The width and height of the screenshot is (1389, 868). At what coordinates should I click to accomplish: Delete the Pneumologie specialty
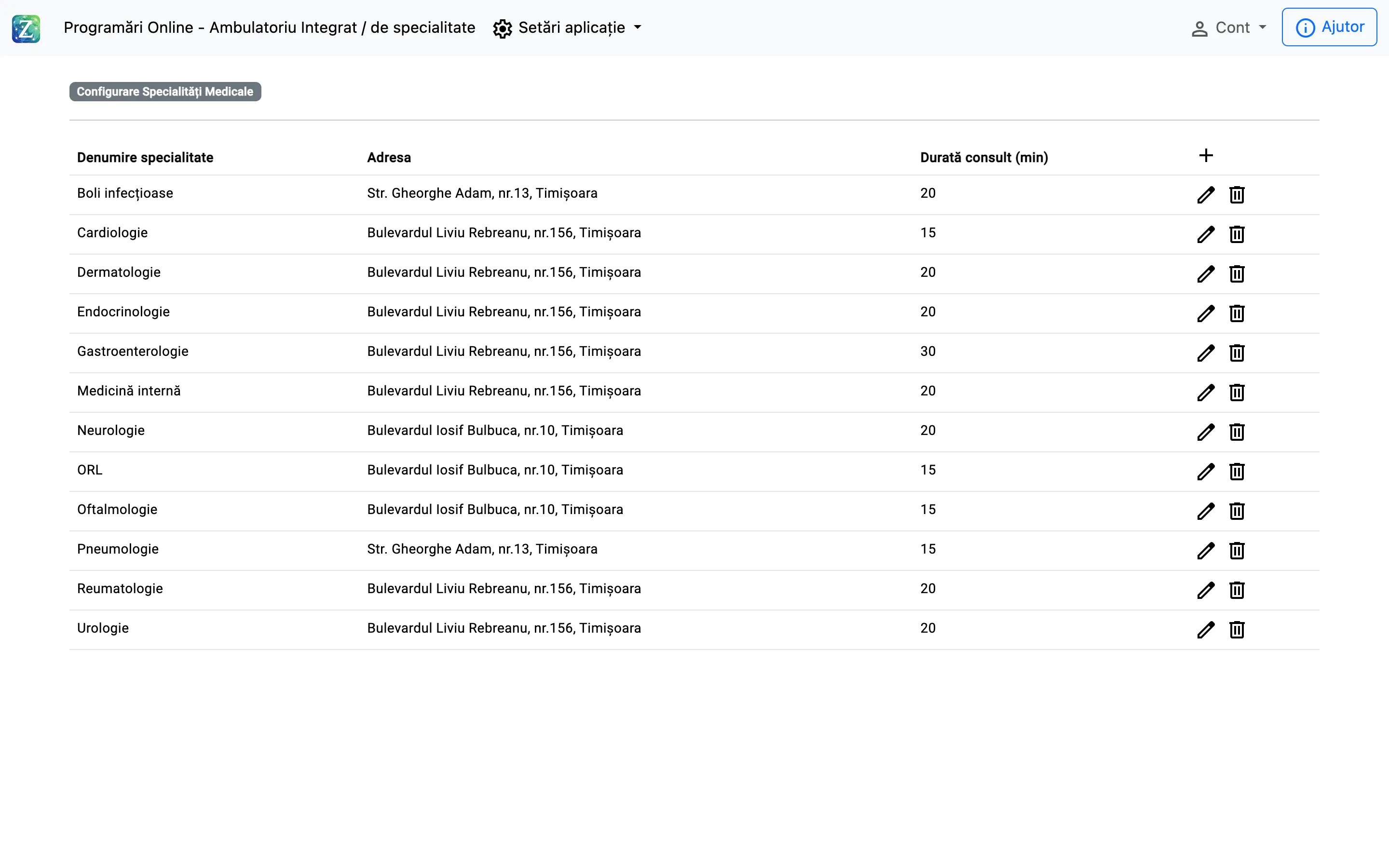coord(1237,551)
